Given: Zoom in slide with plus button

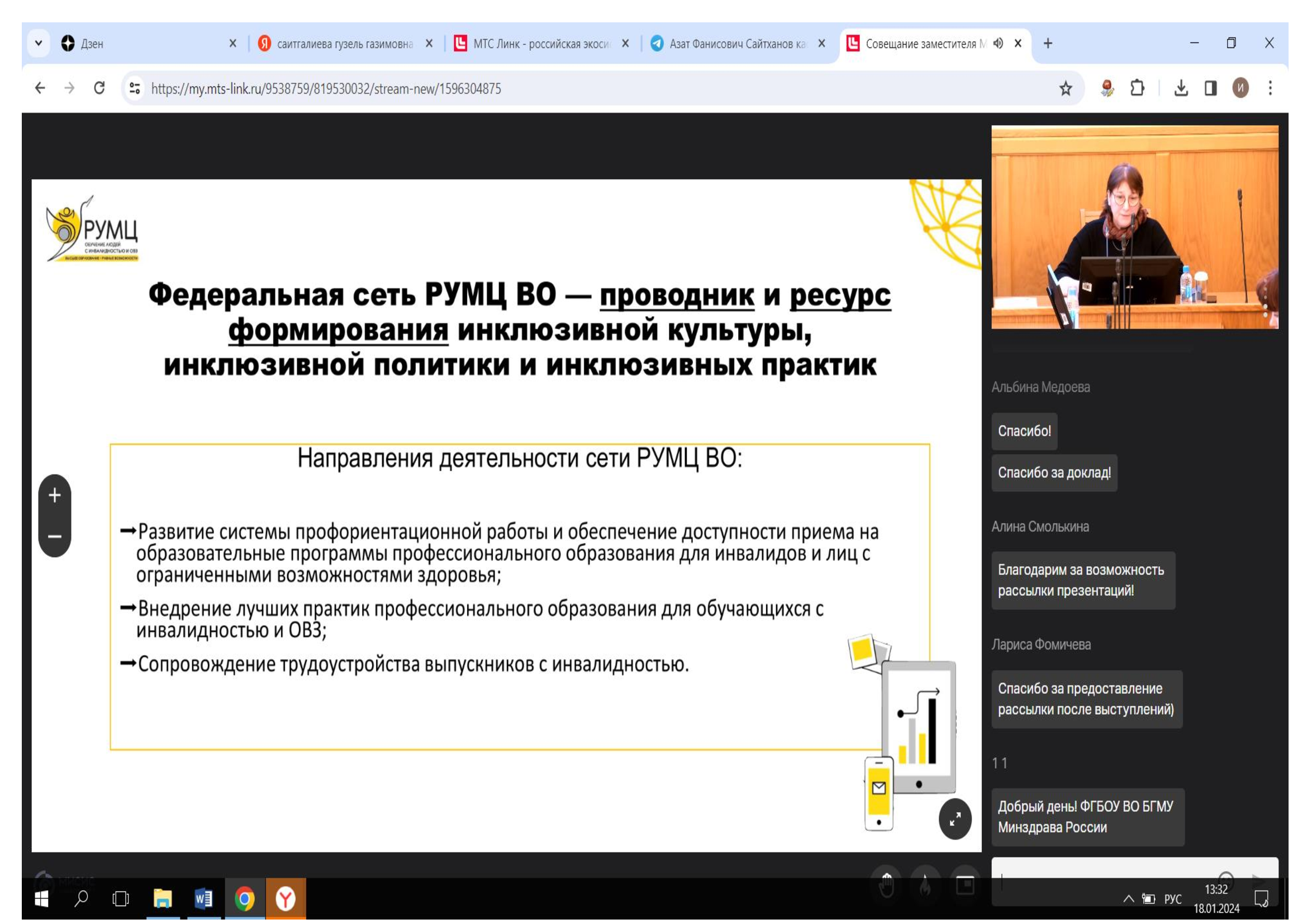Looking at the screenshot, I should [x=55, y=495].
